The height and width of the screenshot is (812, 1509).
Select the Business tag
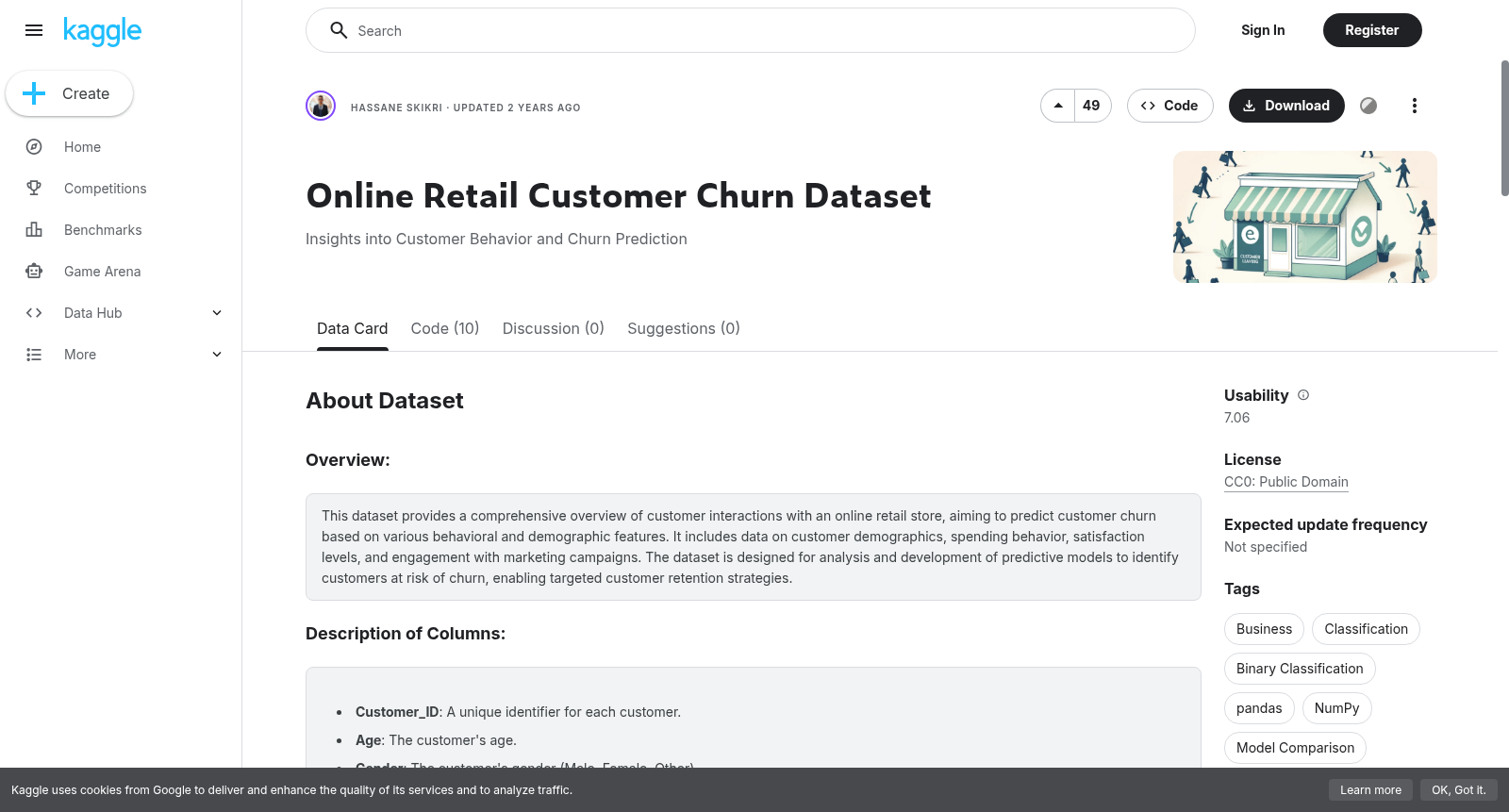coord(1265,629)
